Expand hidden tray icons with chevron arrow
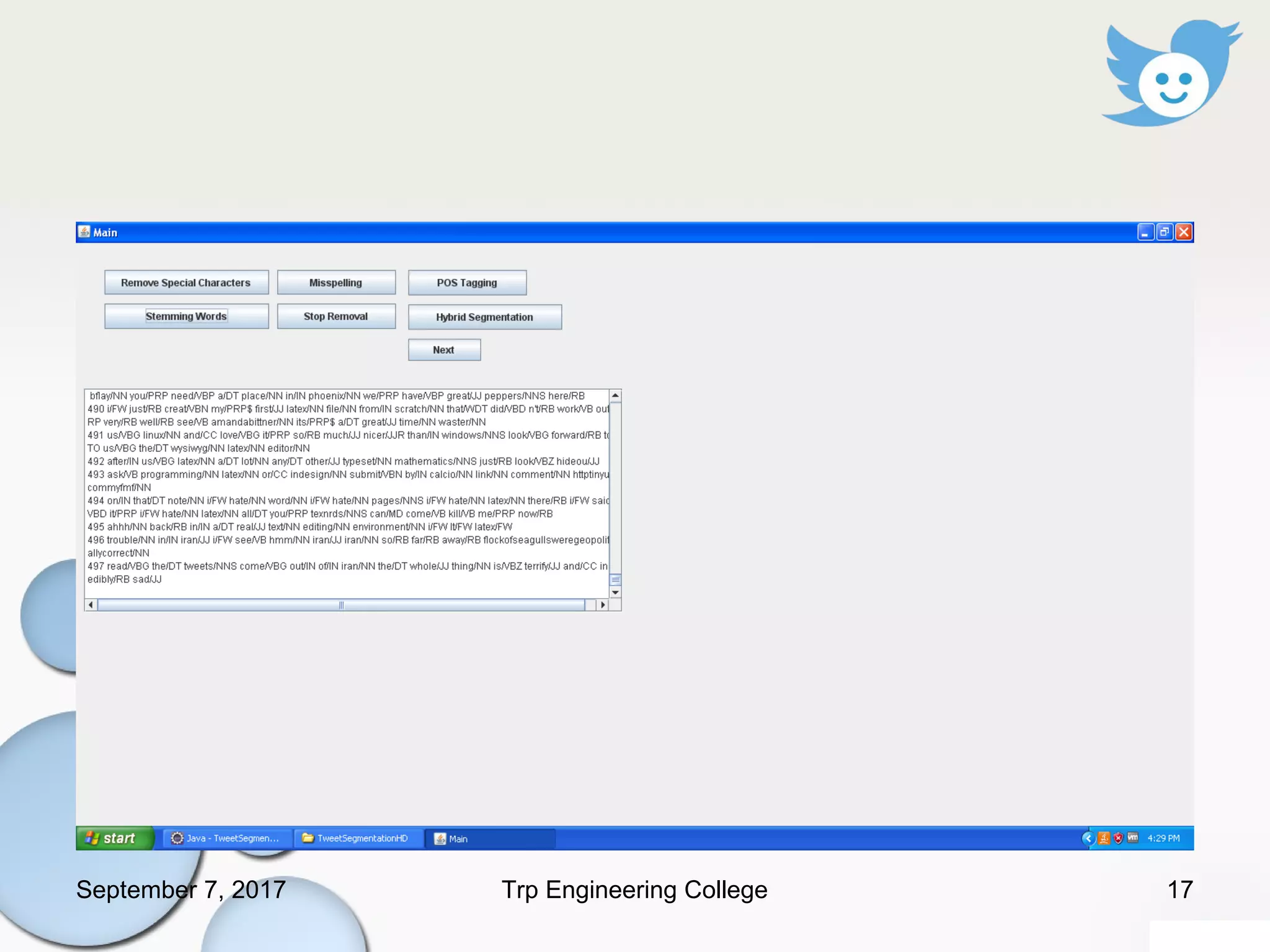The height and width of the screenshot is (952, 1270). click(1088, 838)
